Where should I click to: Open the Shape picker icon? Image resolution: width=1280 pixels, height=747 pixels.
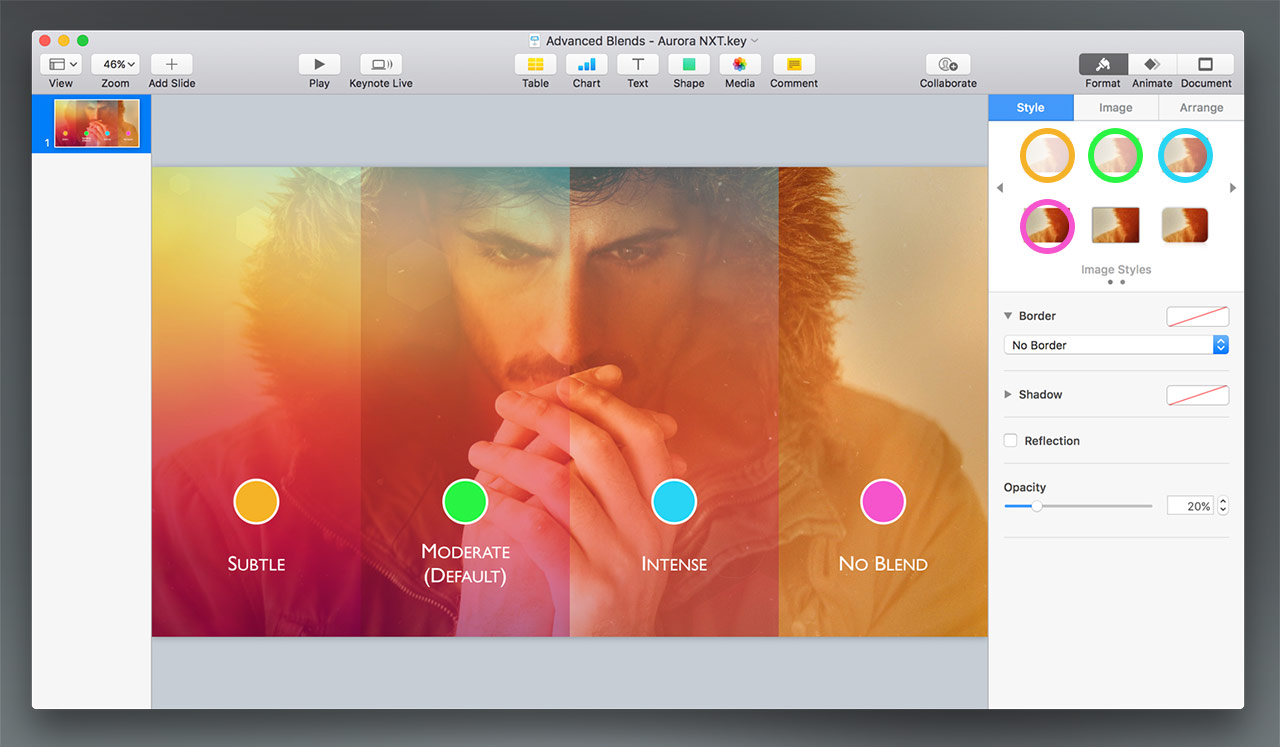pyautogui.click(x=688, y=65)
